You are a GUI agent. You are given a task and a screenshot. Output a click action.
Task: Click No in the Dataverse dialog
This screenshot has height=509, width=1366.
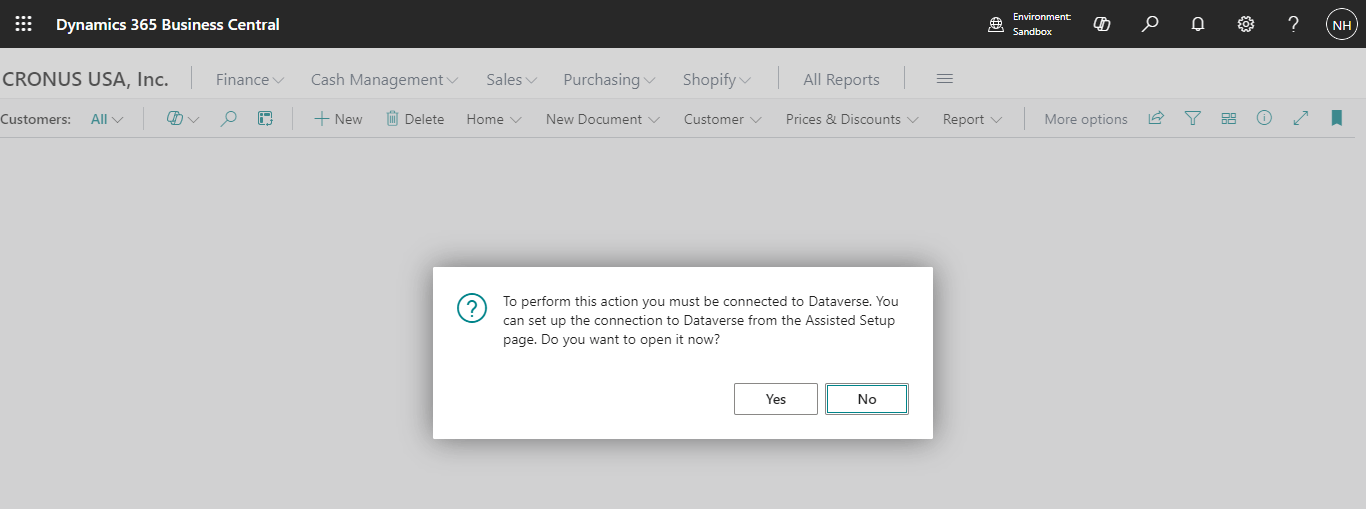point(867,399)
